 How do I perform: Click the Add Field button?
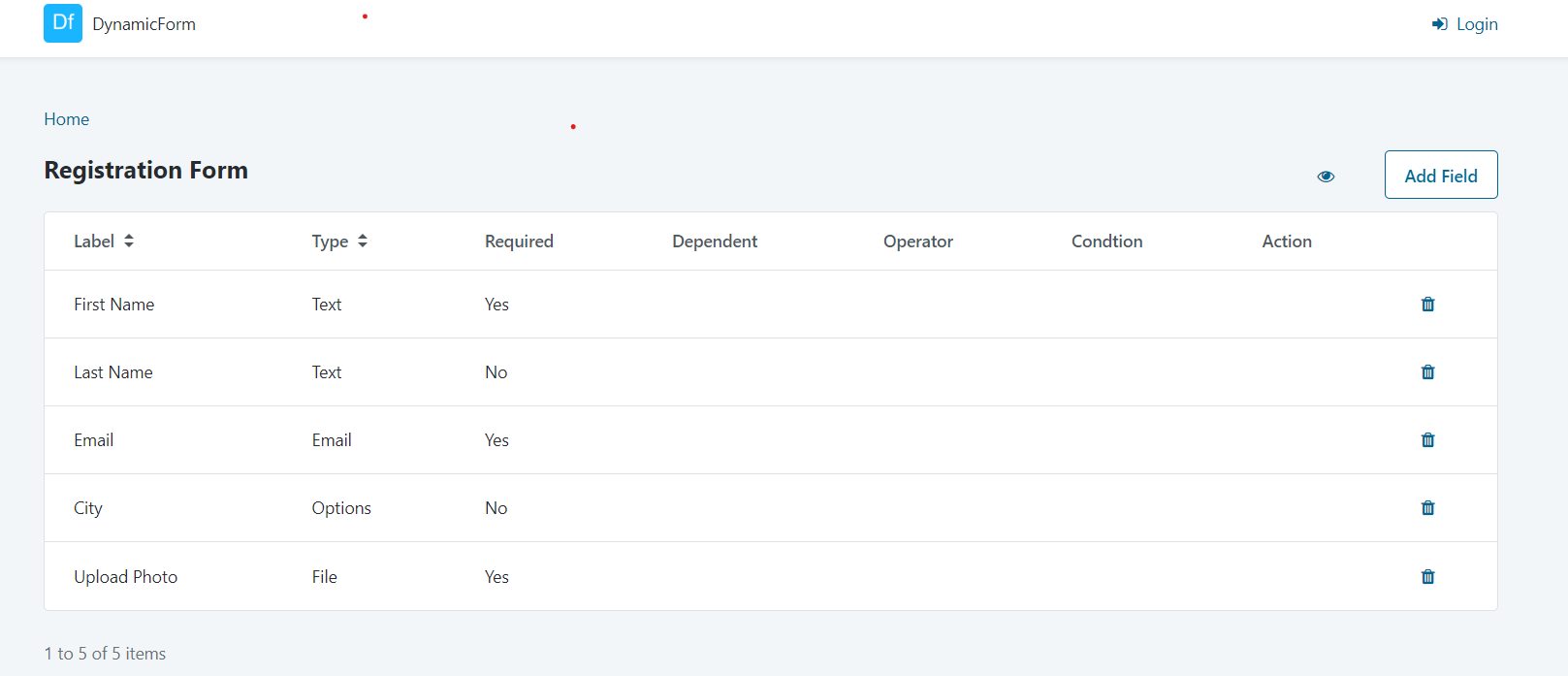coord(1441,175)
